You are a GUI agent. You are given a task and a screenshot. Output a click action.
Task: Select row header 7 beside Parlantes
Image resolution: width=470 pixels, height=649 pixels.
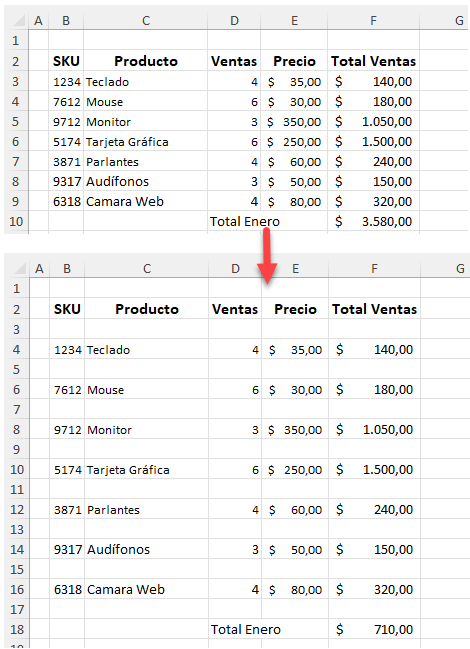coord(17,162)
